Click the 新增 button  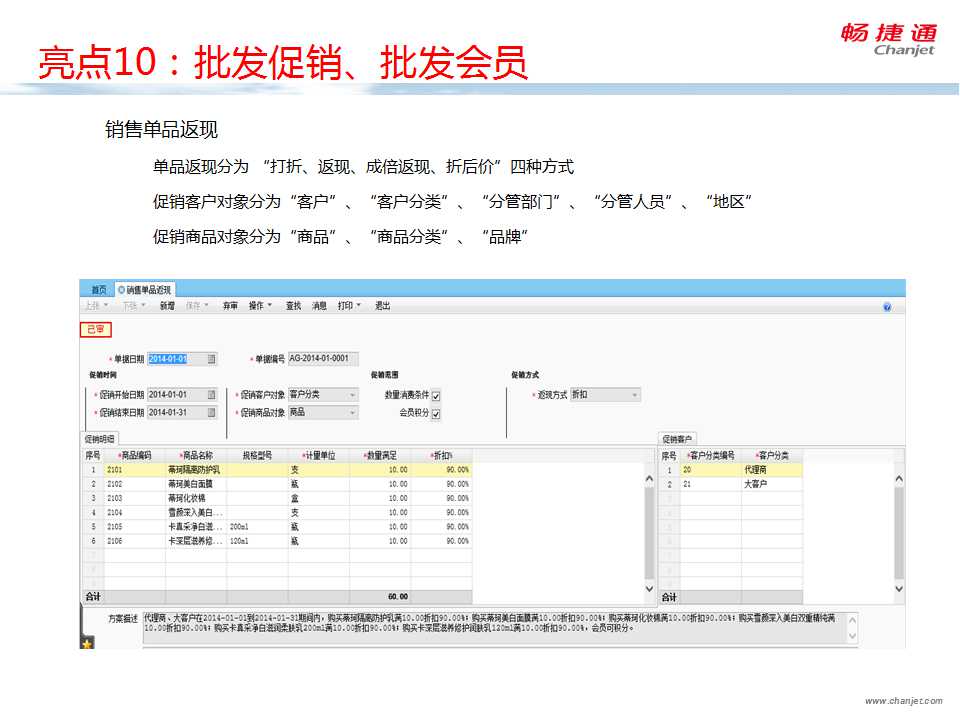click(167, 306)
